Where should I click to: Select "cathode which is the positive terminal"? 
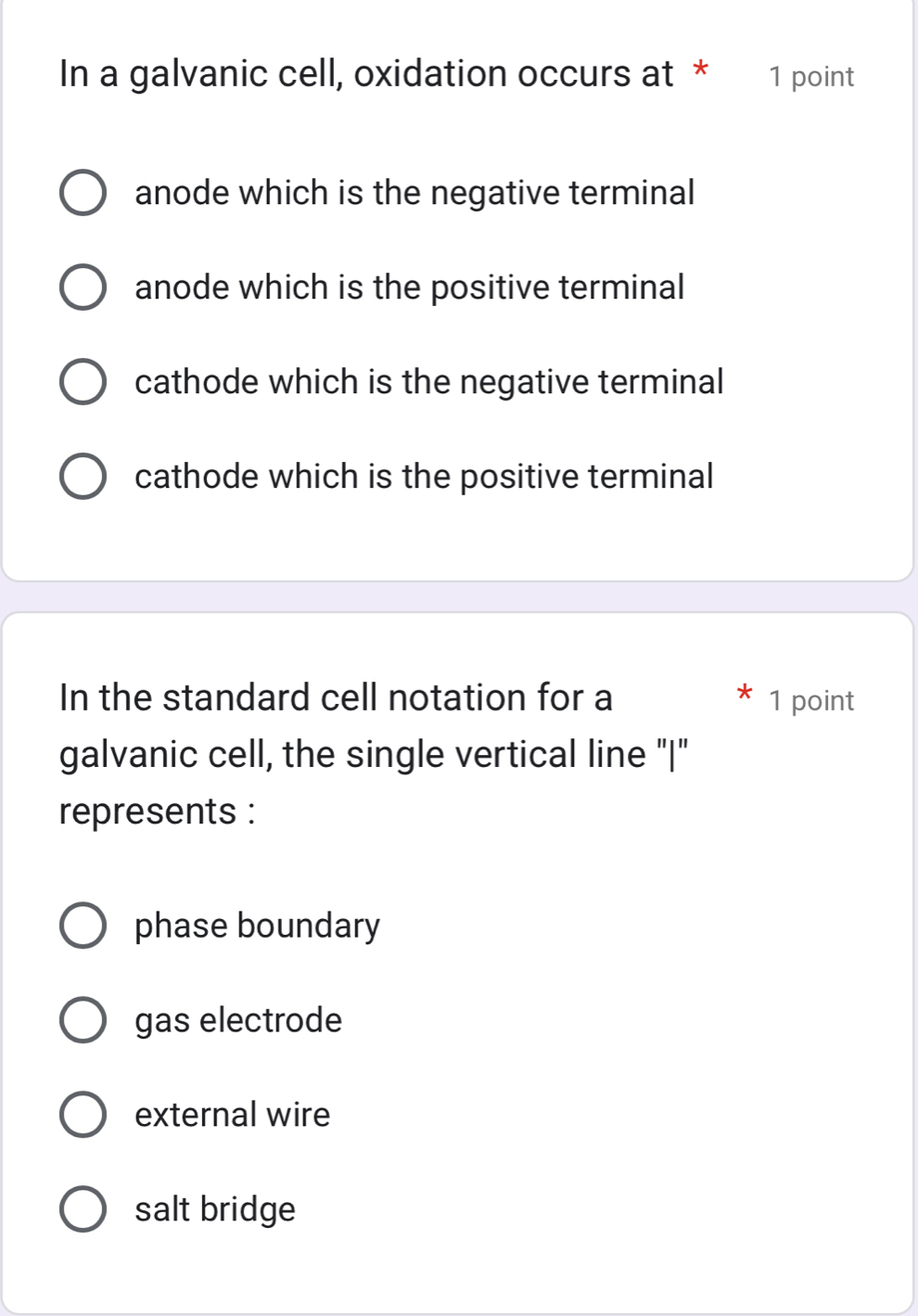pos(84,477)
